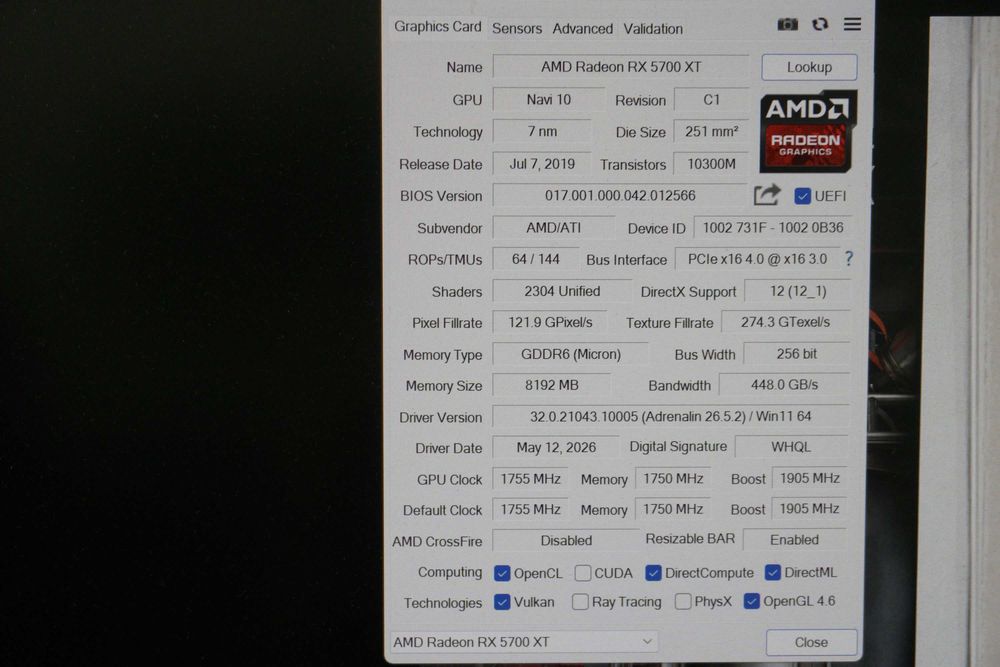Open the GPU selection dropdown at bottom
The height and width of the screenshot is (667, 1000).
(524, 641)
